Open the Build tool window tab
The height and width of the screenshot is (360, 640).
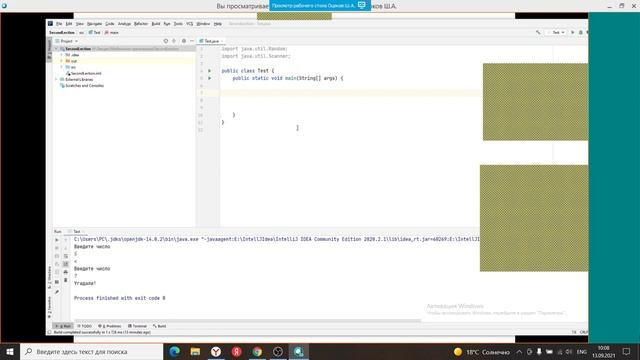pyautogui.click(x=160, y=326)
